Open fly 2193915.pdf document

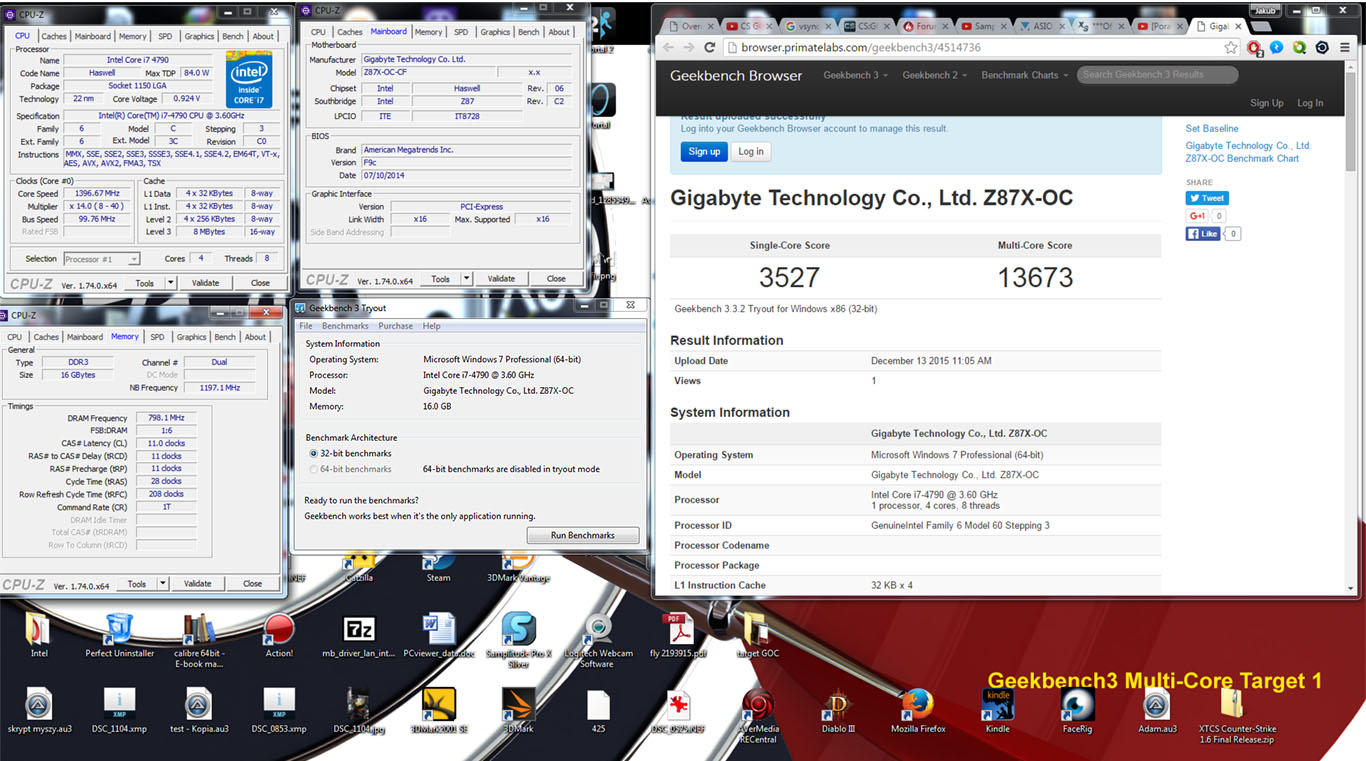pos(678,634)
